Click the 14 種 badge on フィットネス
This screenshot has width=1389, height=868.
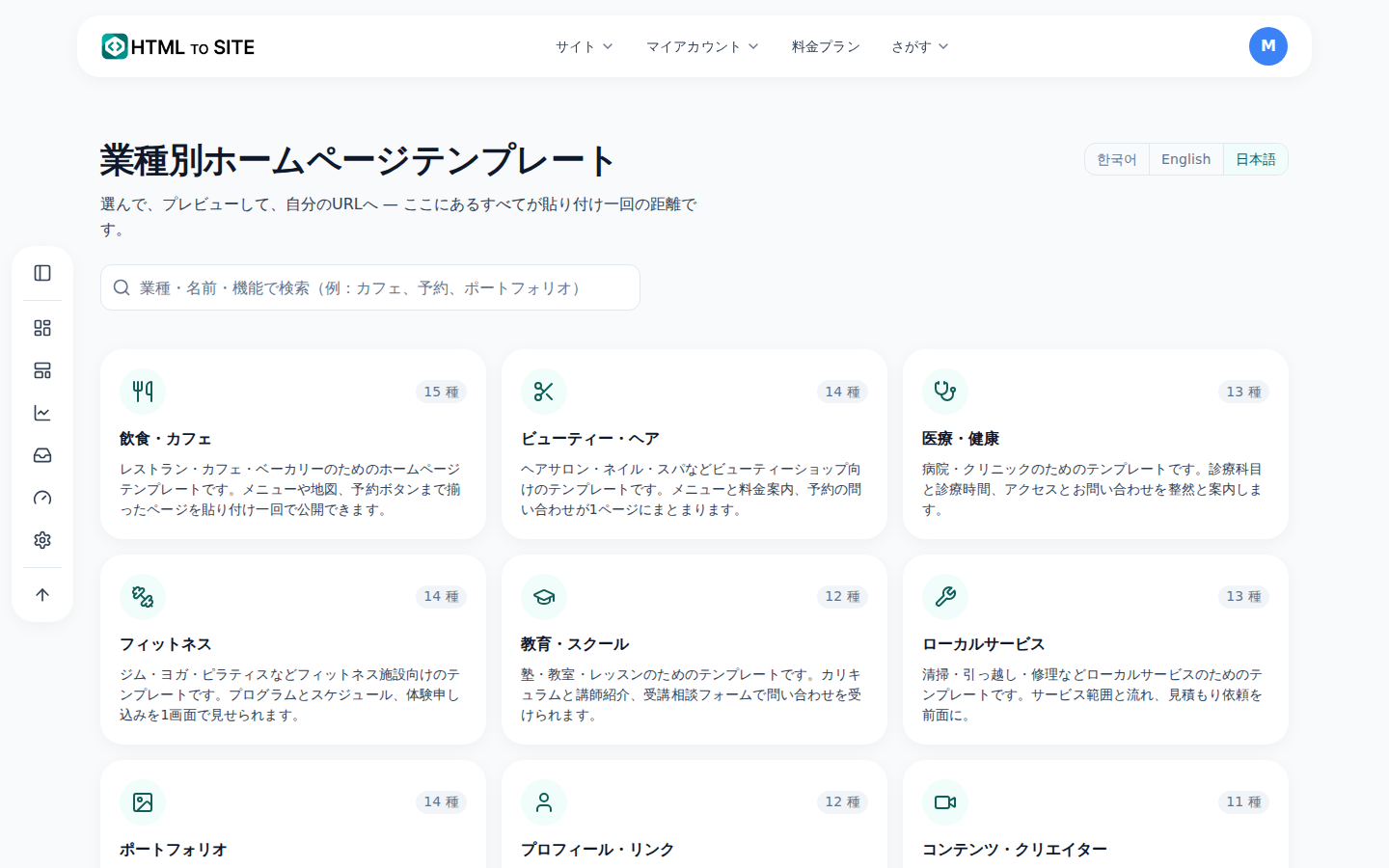442,597
